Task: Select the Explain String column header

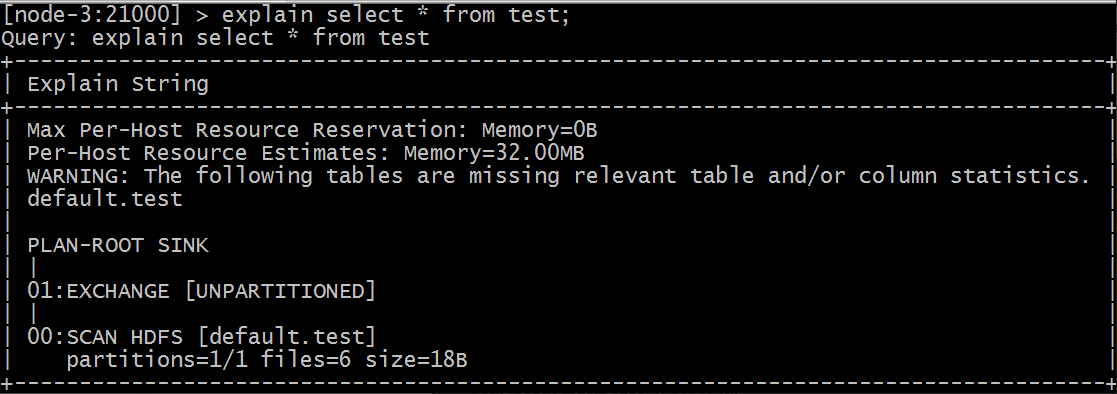Action: point(118,84)
